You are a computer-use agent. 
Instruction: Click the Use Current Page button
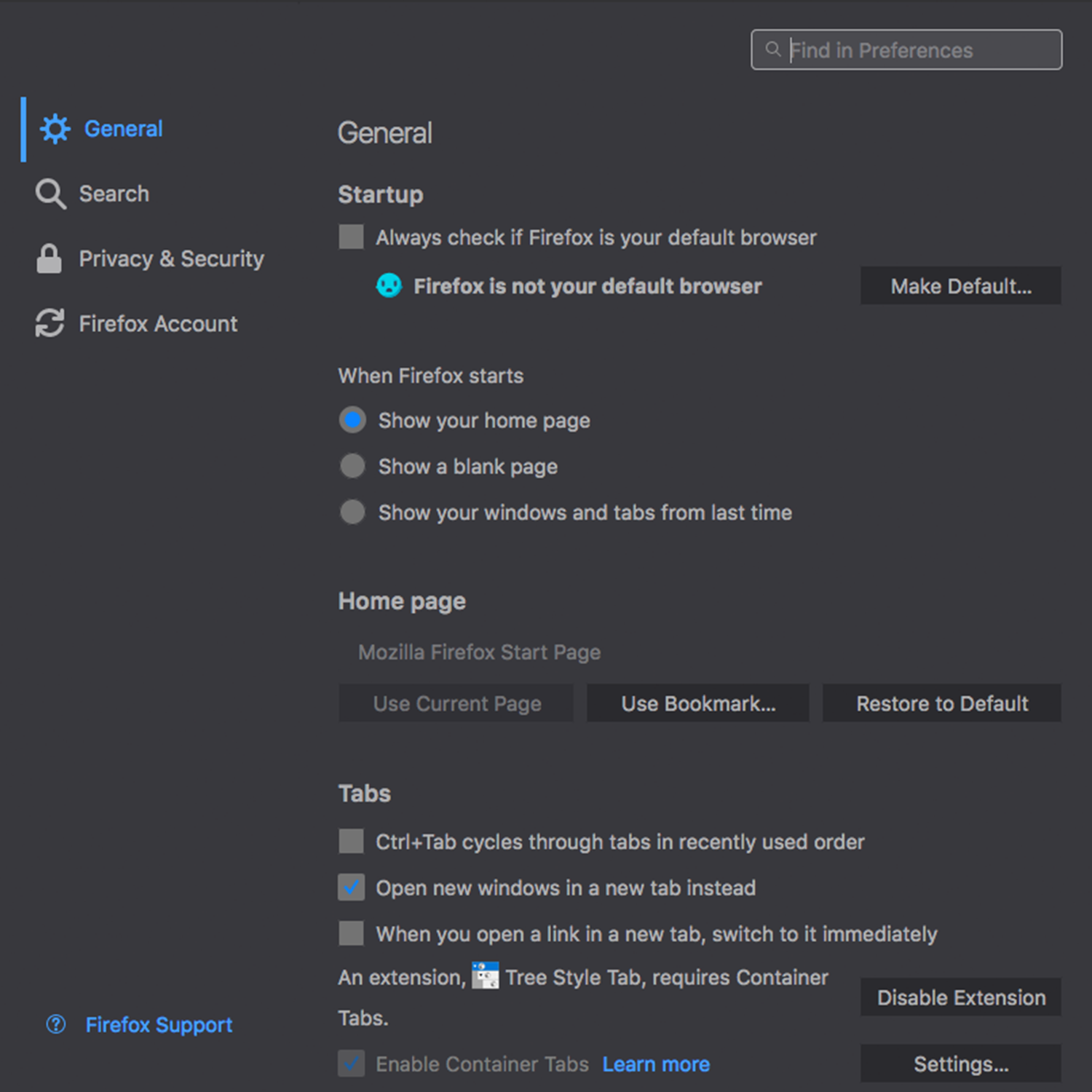pos(456,703)
